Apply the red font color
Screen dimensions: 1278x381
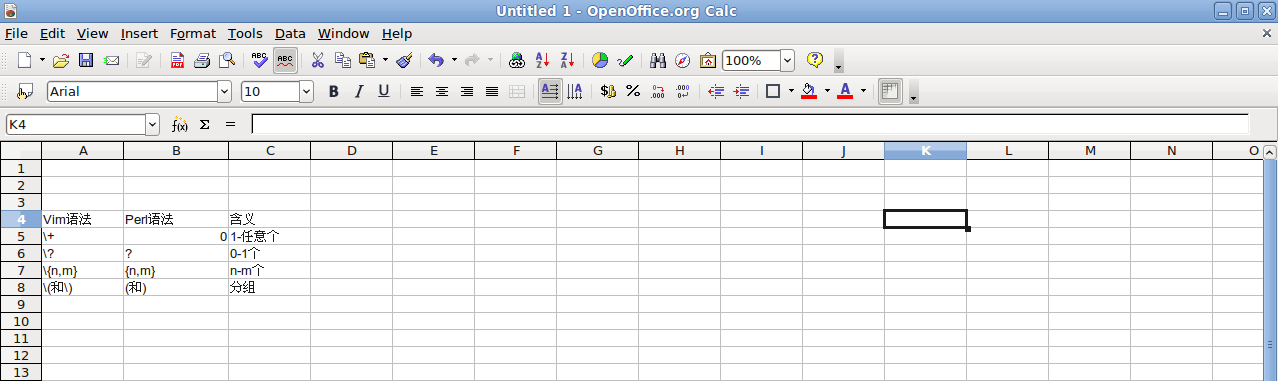pos(845,92)
